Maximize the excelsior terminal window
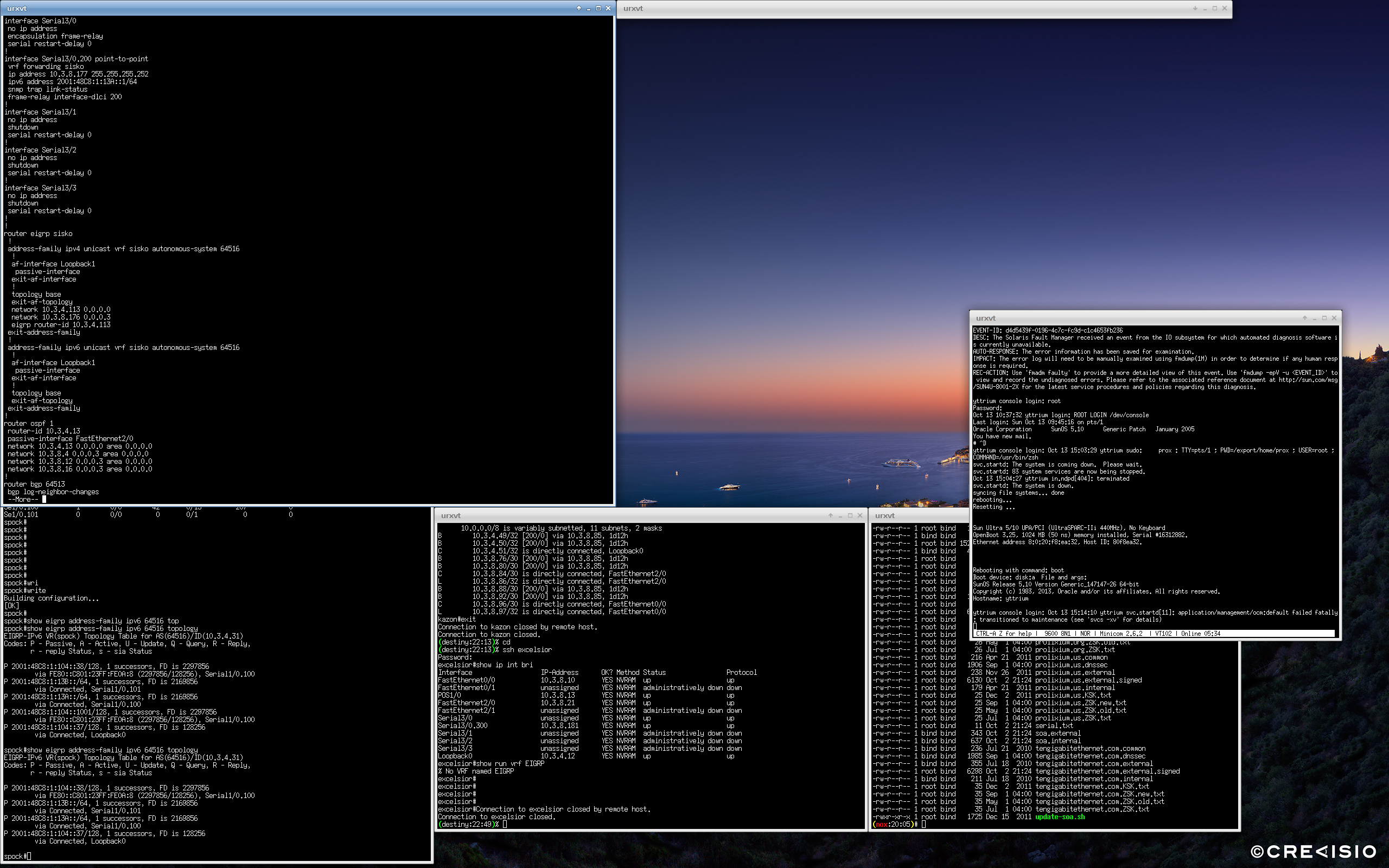 (850, 515)
